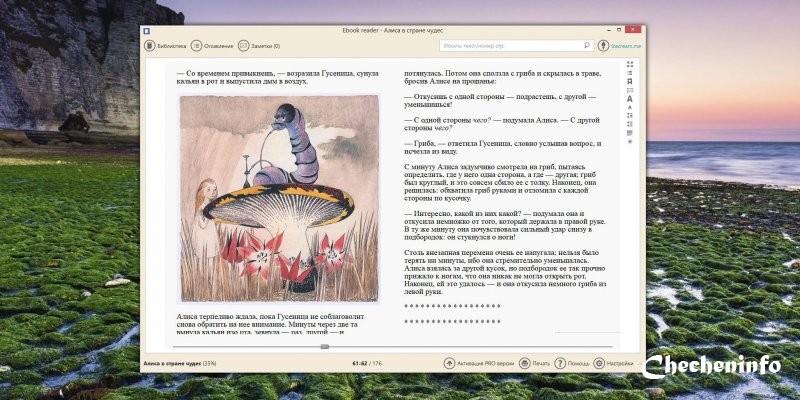Open the Заметки (0) notes panel

[x=259, y=46]
